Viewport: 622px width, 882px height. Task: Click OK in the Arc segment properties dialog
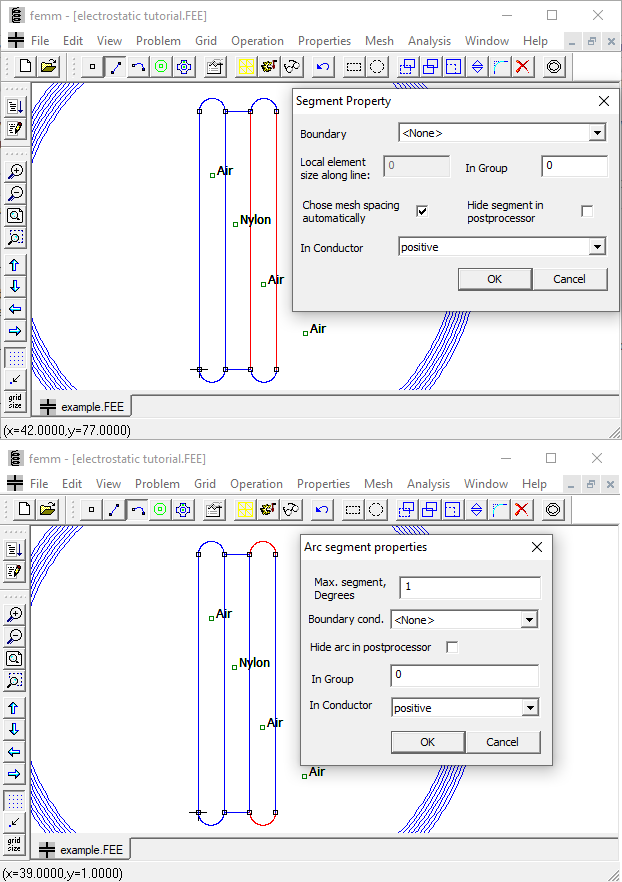(x=427, y=742)
